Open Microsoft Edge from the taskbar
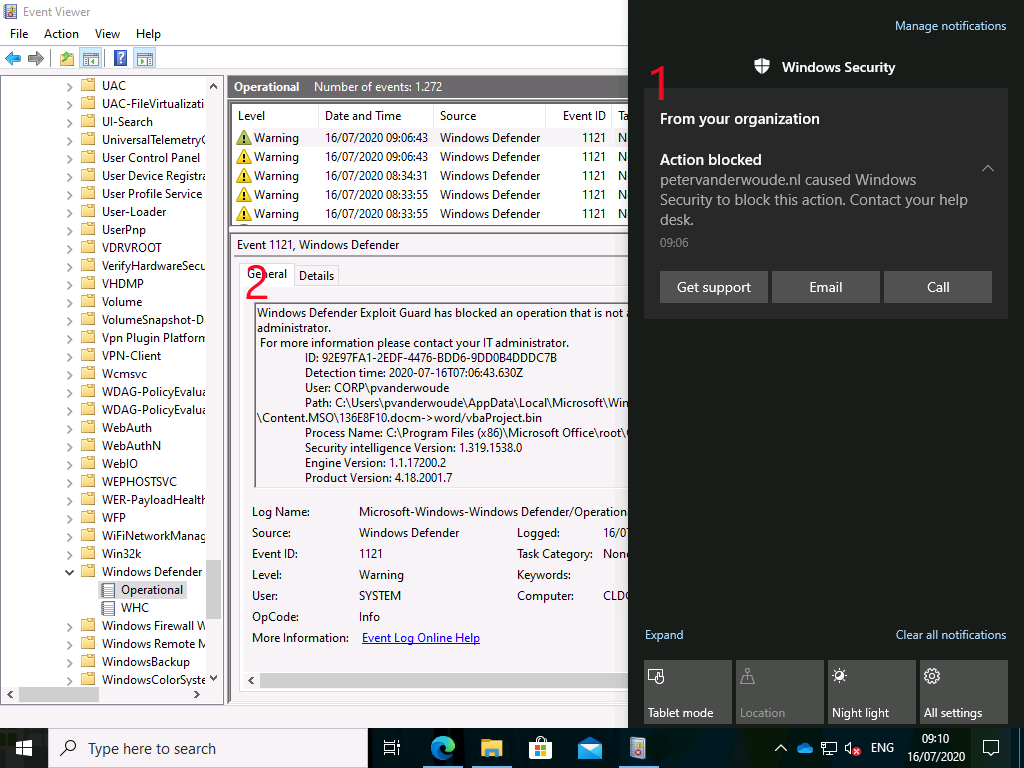Image resolution: width=1024 pixels, height=768 pixels. (x=442, y=748)
